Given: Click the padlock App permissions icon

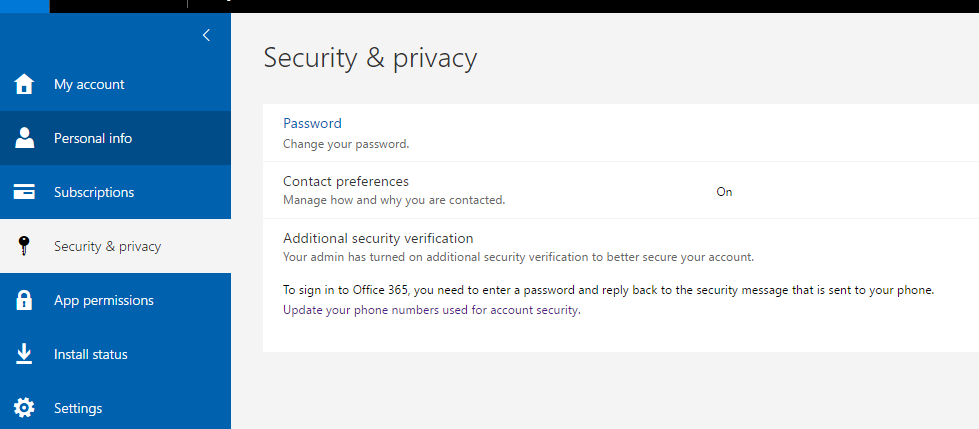Looking at the screenshot, I should [x=25, y=300].
